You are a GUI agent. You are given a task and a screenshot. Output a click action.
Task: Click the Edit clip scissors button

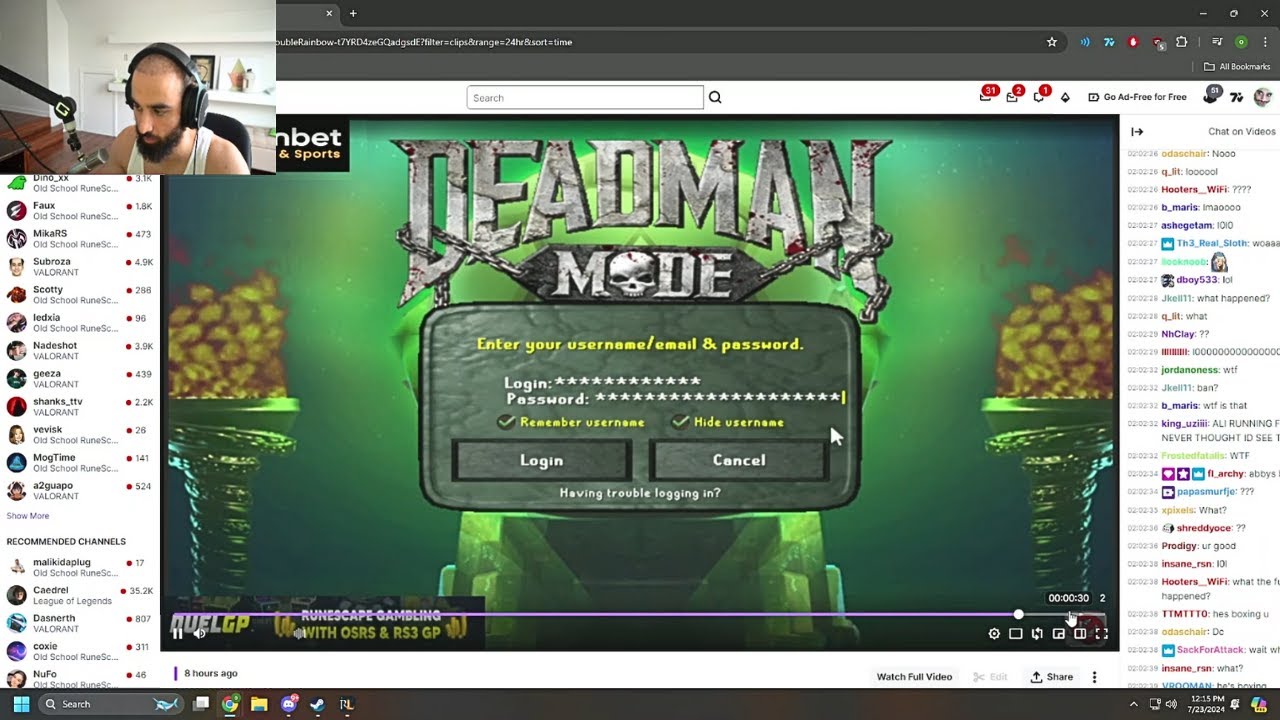(x=989, y=677)
